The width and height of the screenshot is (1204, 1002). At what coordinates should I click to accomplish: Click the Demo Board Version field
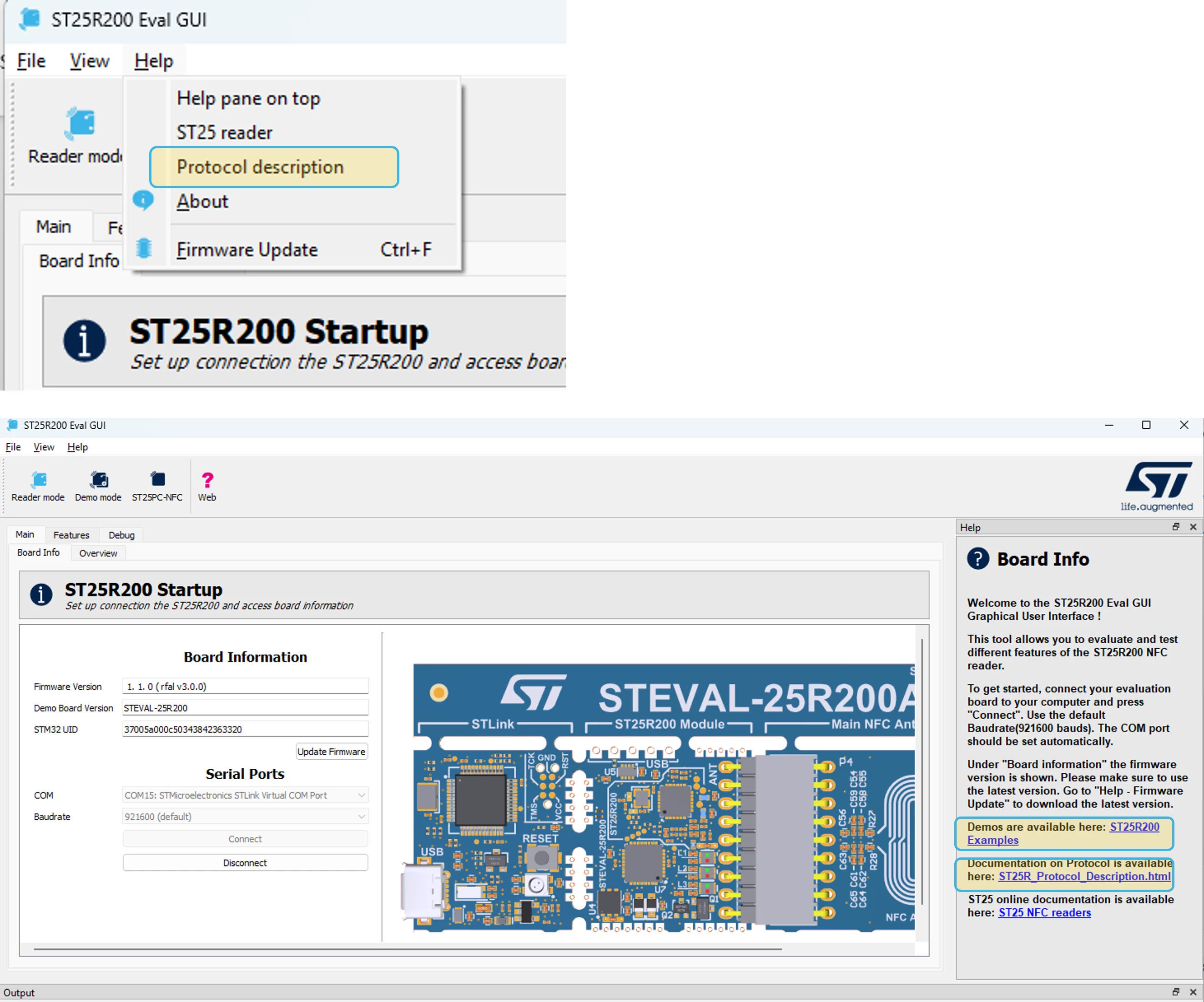click(x=245, y=707)
